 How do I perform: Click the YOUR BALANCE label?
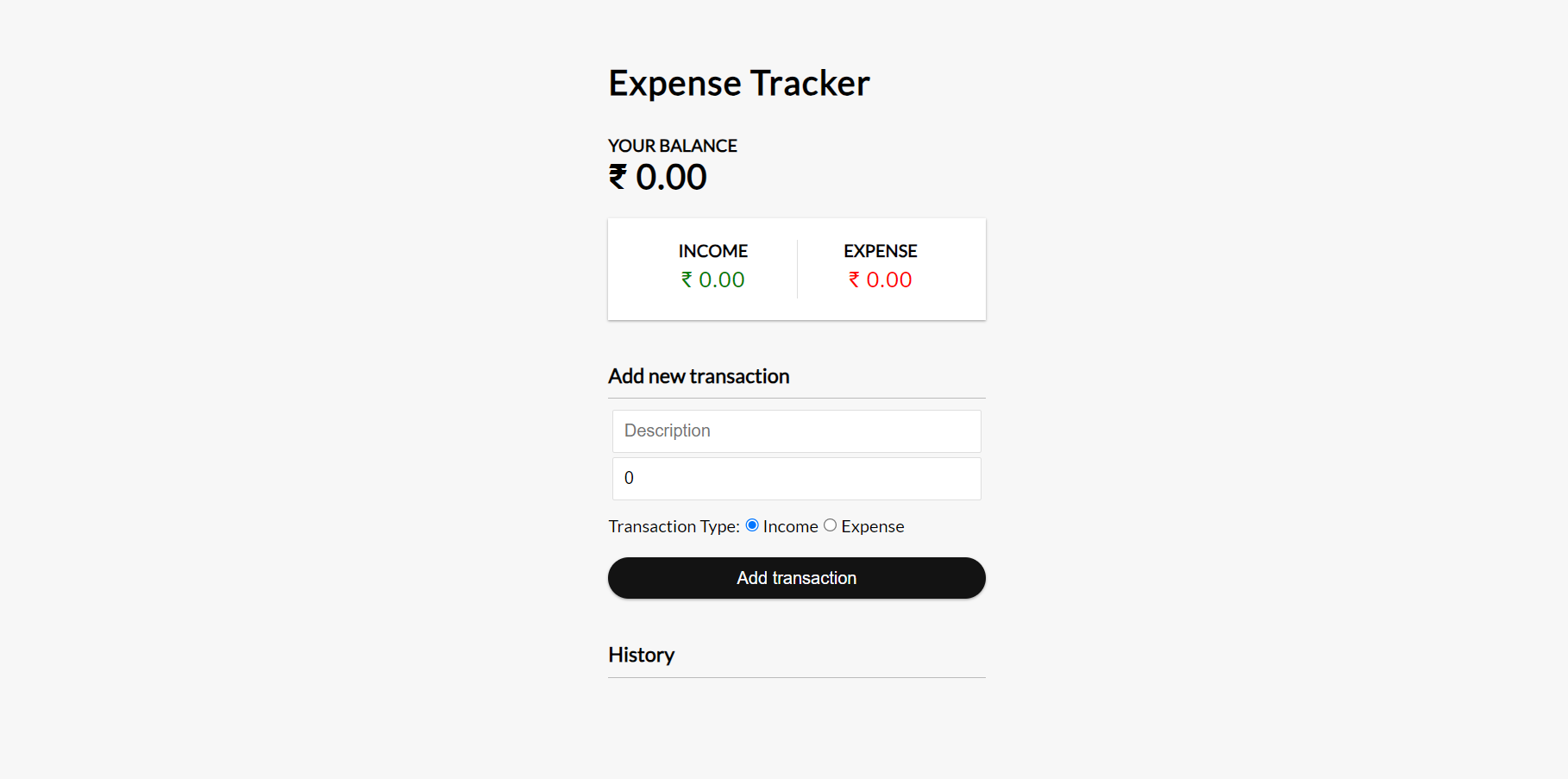tap(673, 145)
